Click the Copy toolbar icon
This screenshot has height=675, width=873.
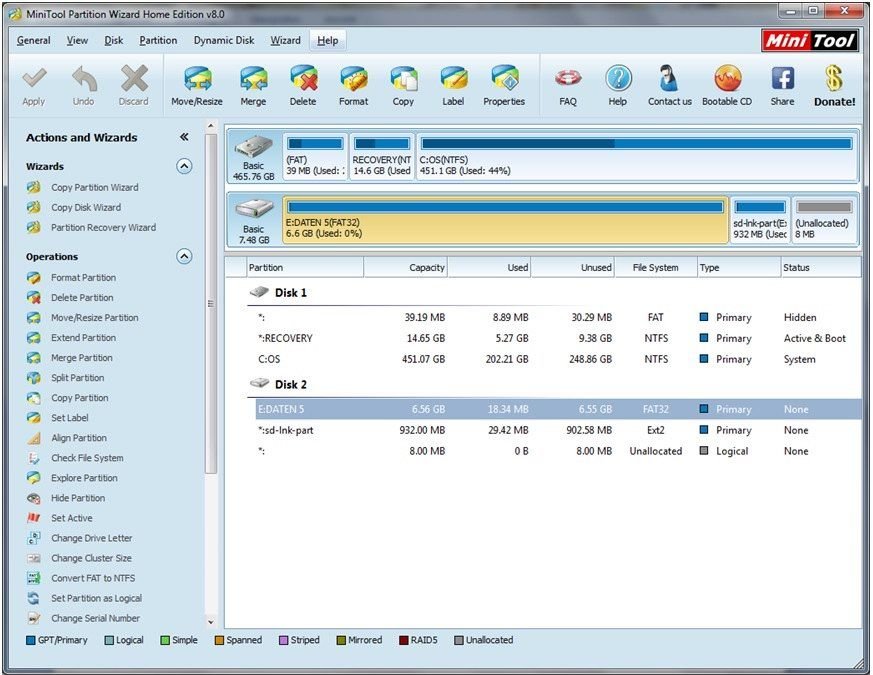[404, 79]
